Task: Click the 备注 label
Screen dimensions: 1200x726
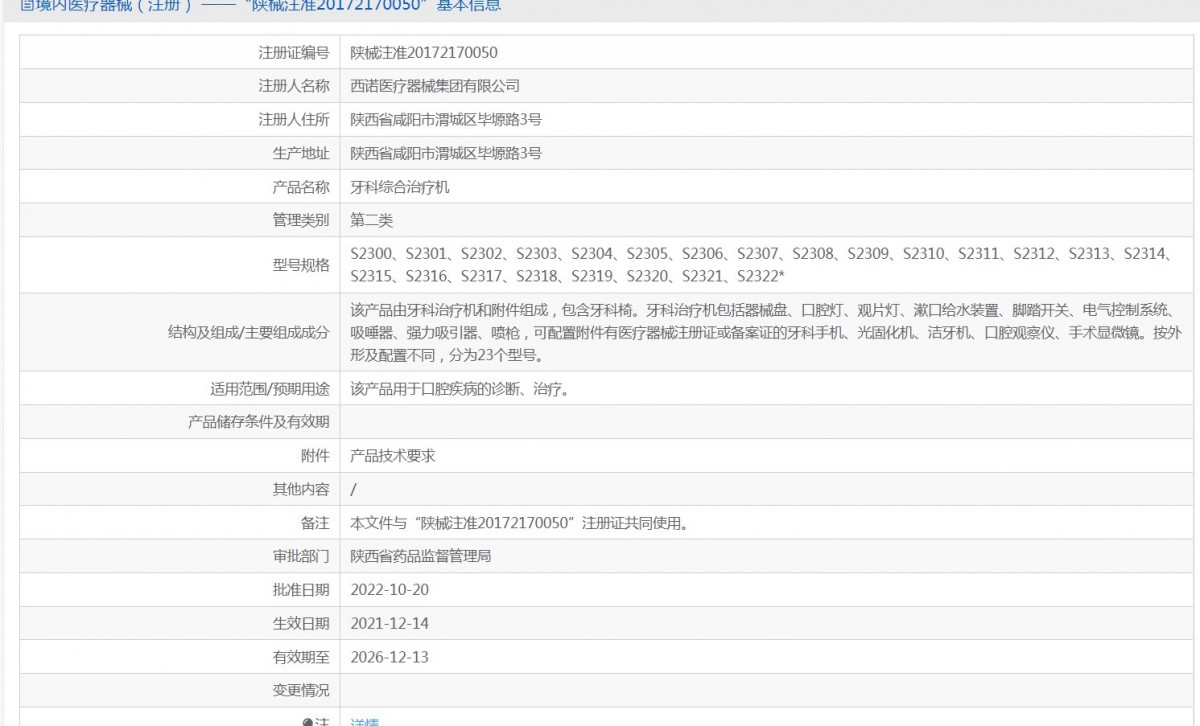Action: (x=314, y=522)
